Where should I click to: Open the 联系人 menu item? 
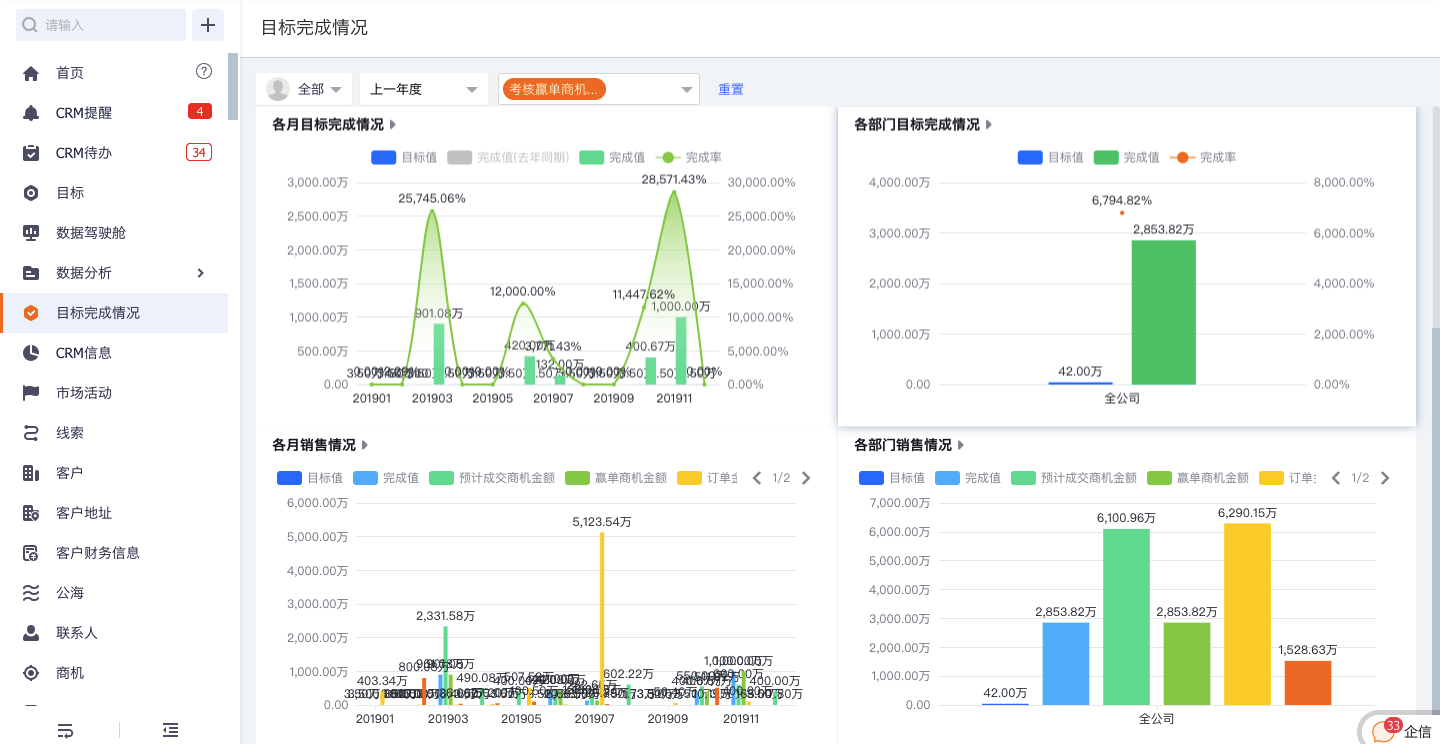(x=114, y=633)
